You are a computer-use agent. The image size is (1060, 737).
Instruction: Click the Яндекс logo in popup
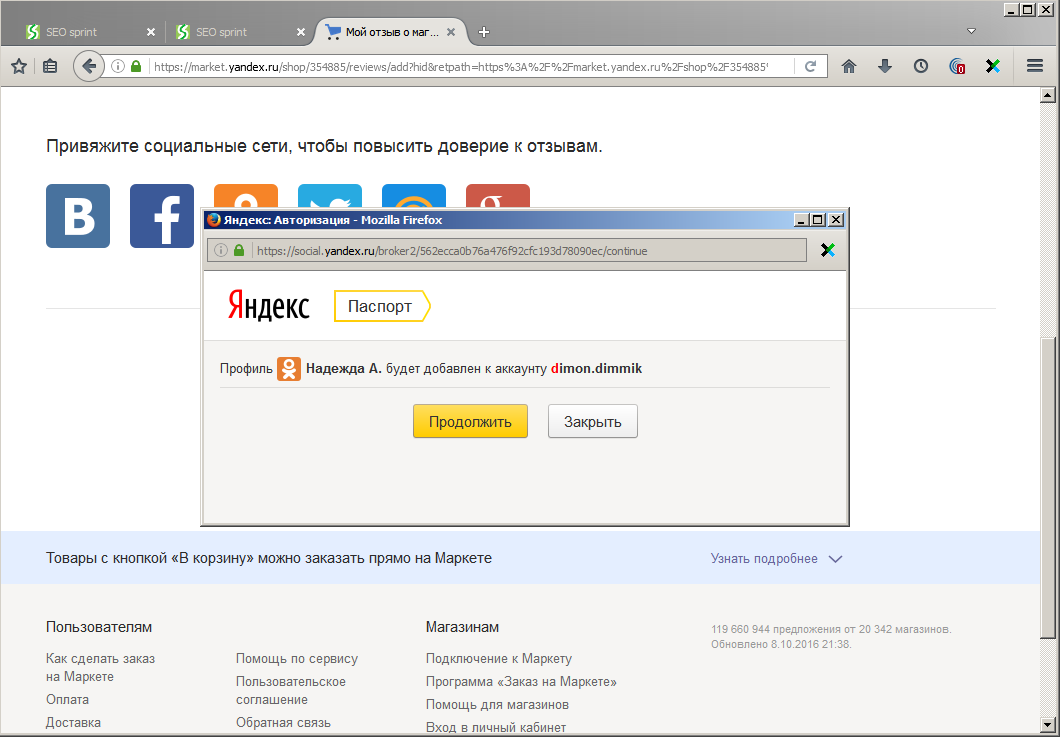pos(269,306)
